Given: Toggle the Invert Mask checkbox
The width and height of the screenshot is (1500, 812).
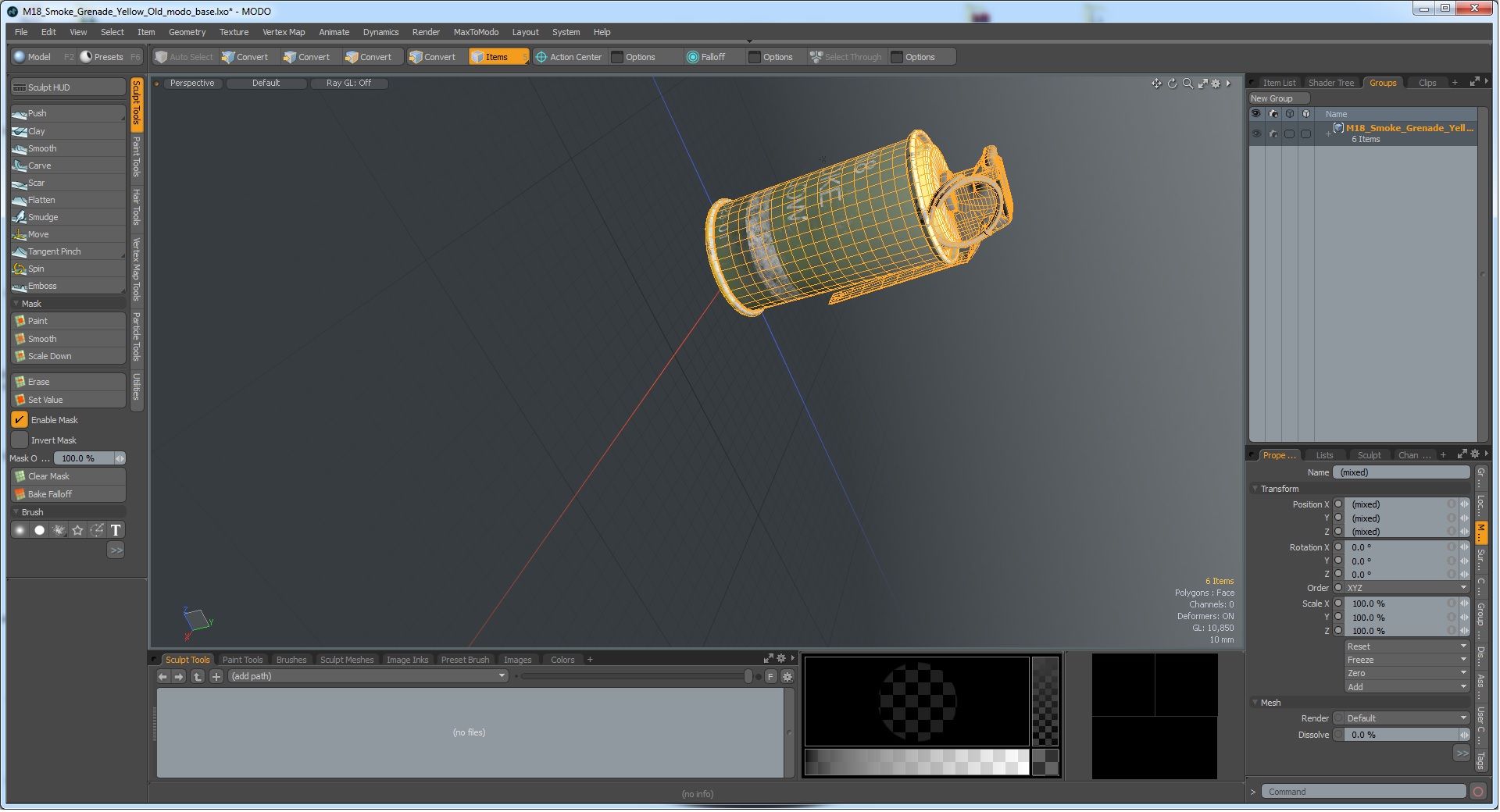Looking at the screenshot, I should tap(20, 440).
